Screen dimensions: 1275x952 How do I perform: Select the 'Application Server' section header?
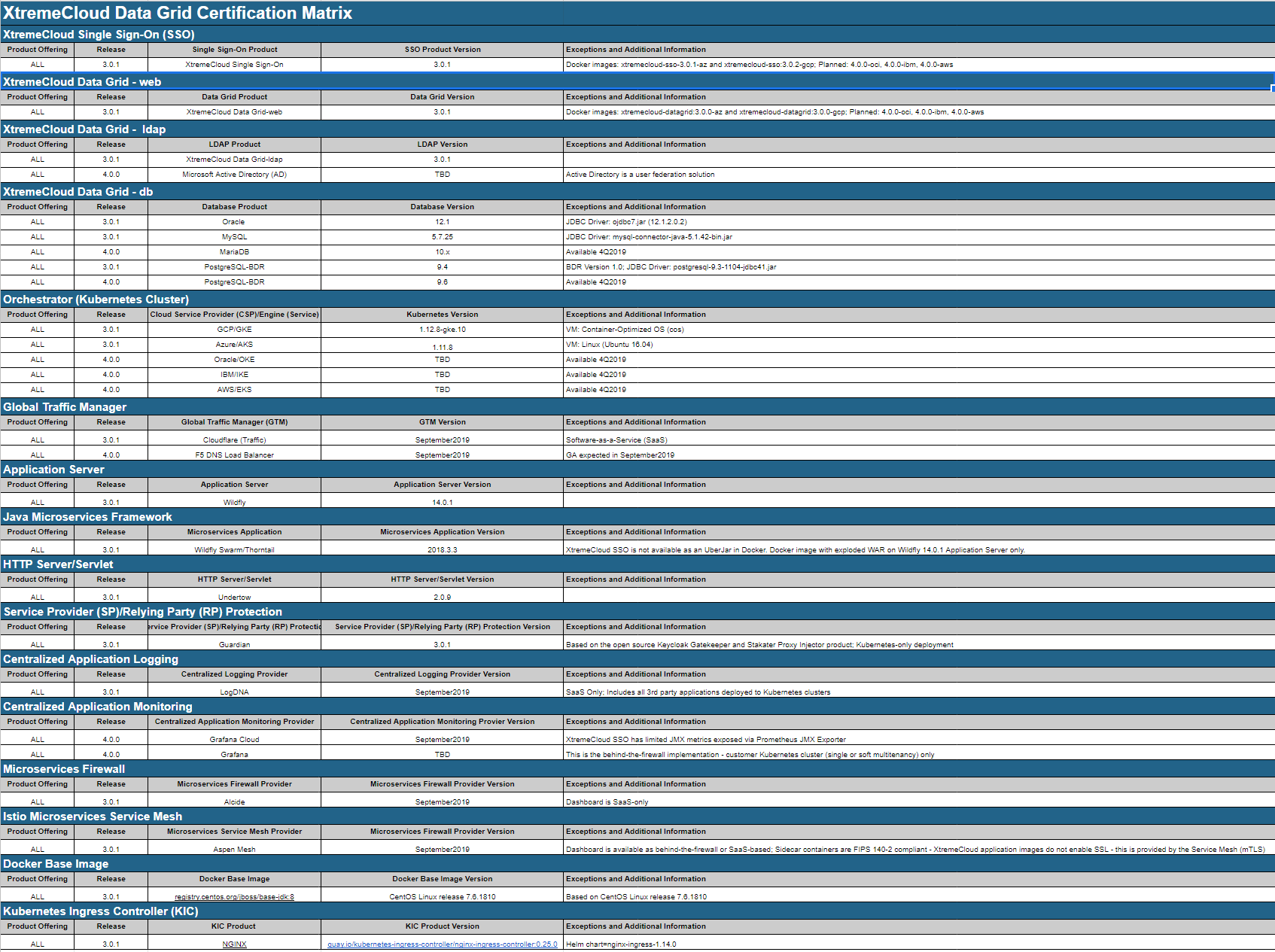pos(53,470)
